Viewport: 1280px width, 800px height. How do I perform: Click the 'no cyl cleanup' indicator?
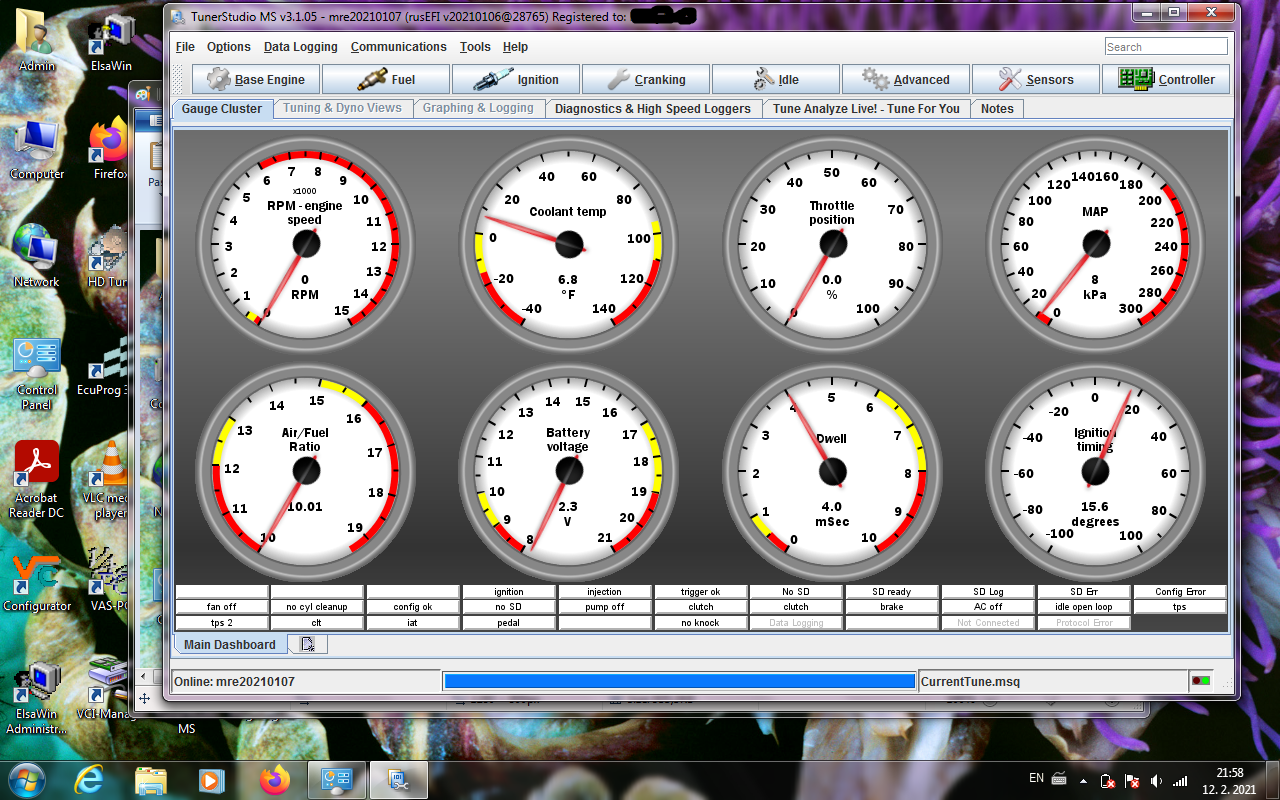(x=317, y=607)
